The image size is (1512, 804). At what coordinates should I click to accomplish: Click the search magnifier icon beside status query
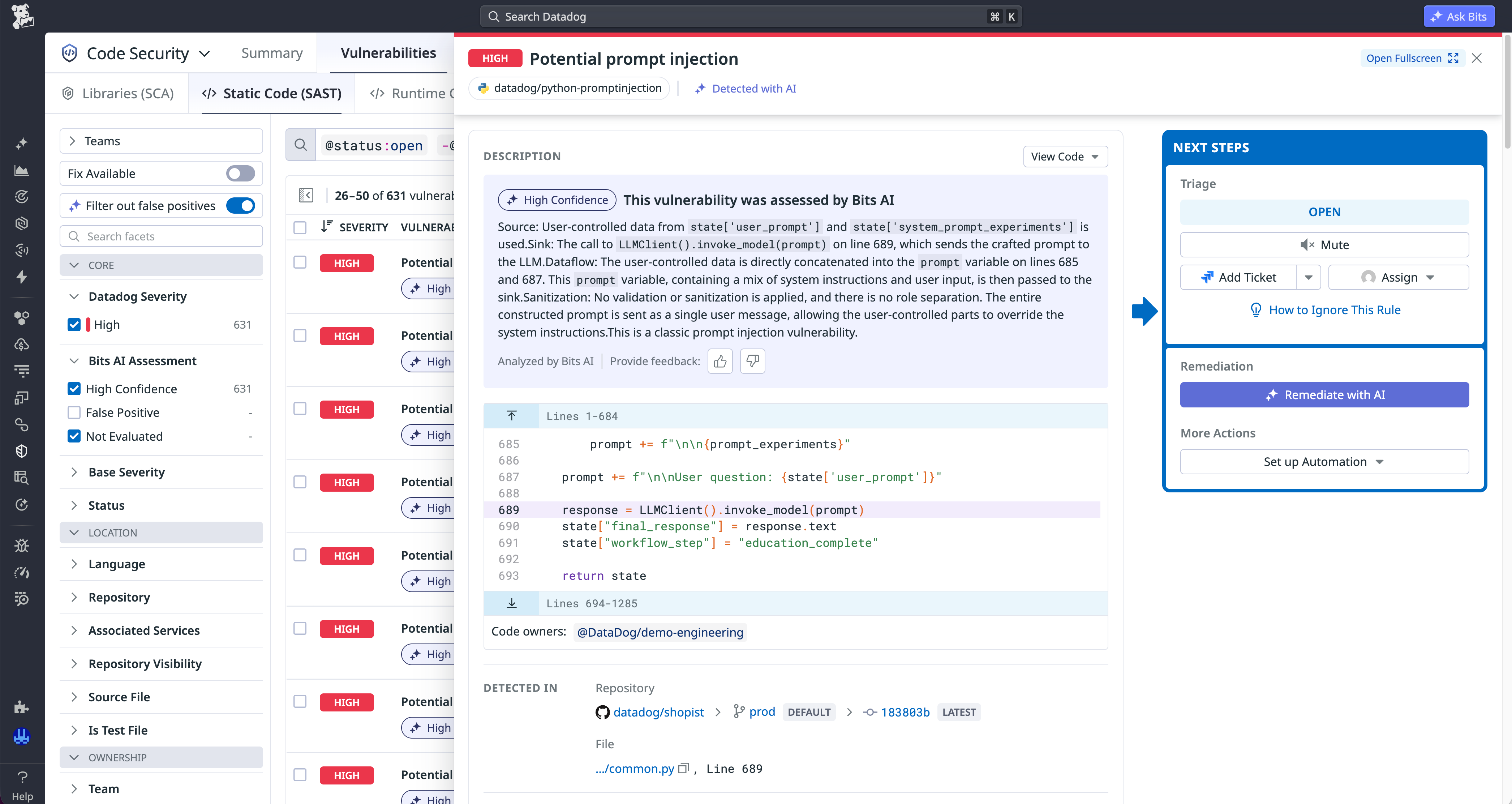coord(301,145)
